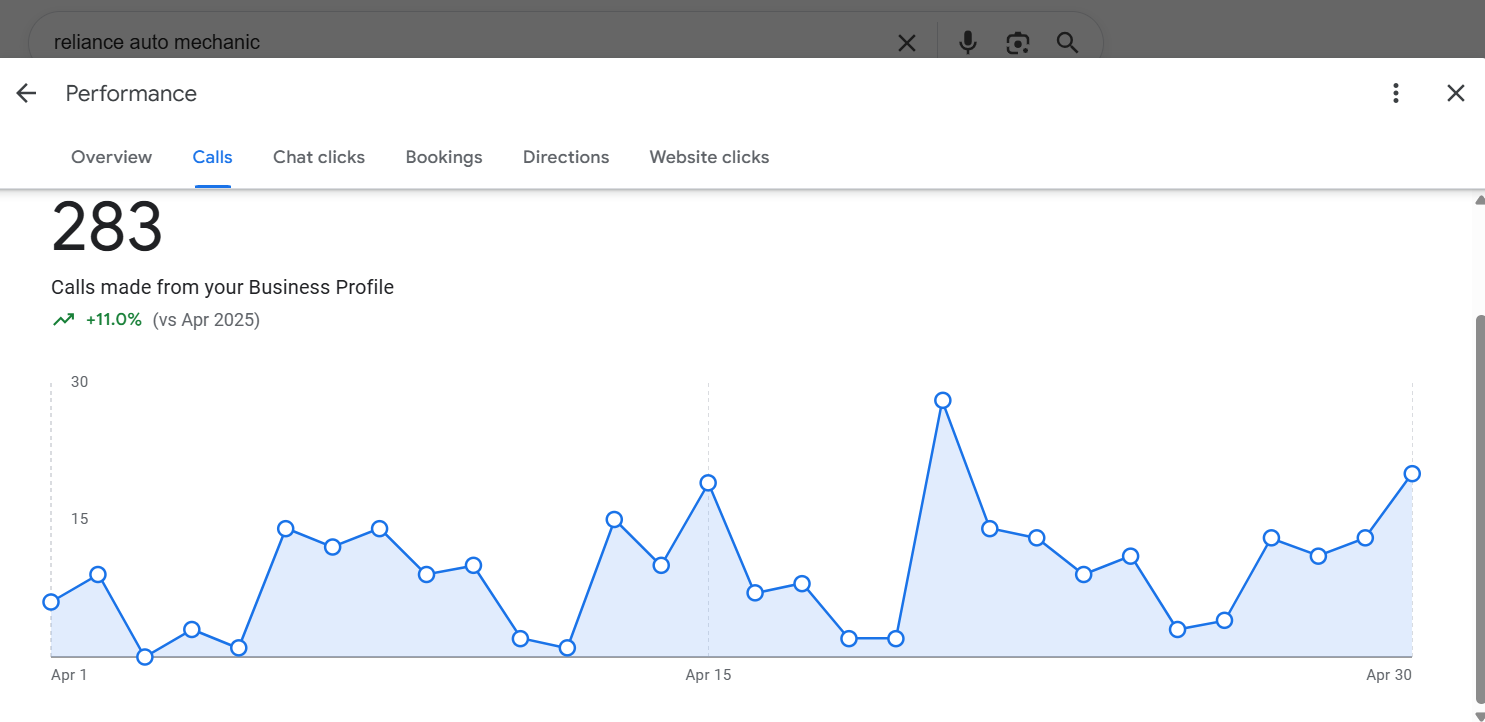Click the 15 y-axis label
Viewport: 1485px width, 722px height.
tap(79, 519)
